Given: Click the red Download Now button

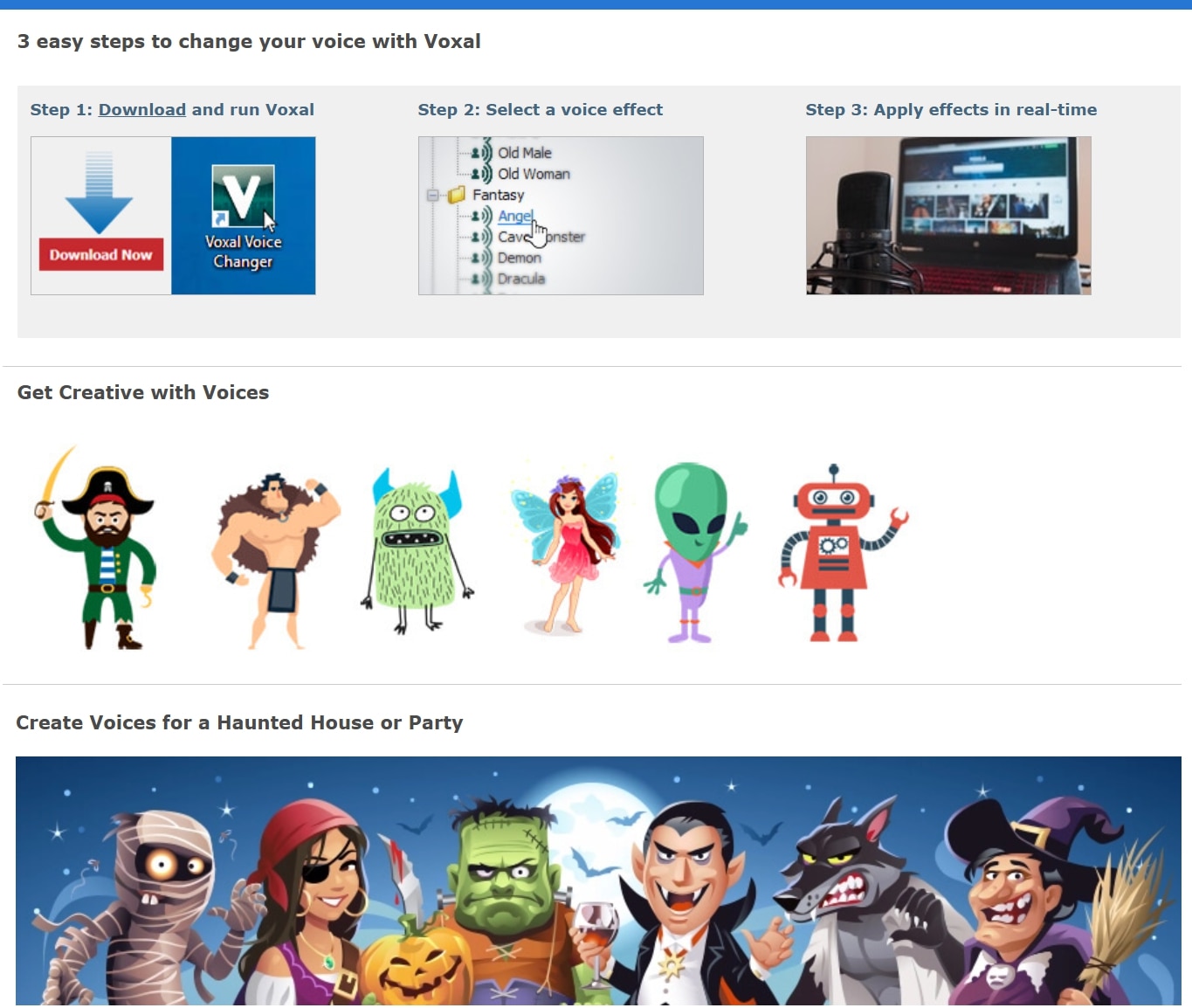Looking at the screenshot, I should pyautogui.click(x=101, y=255).
